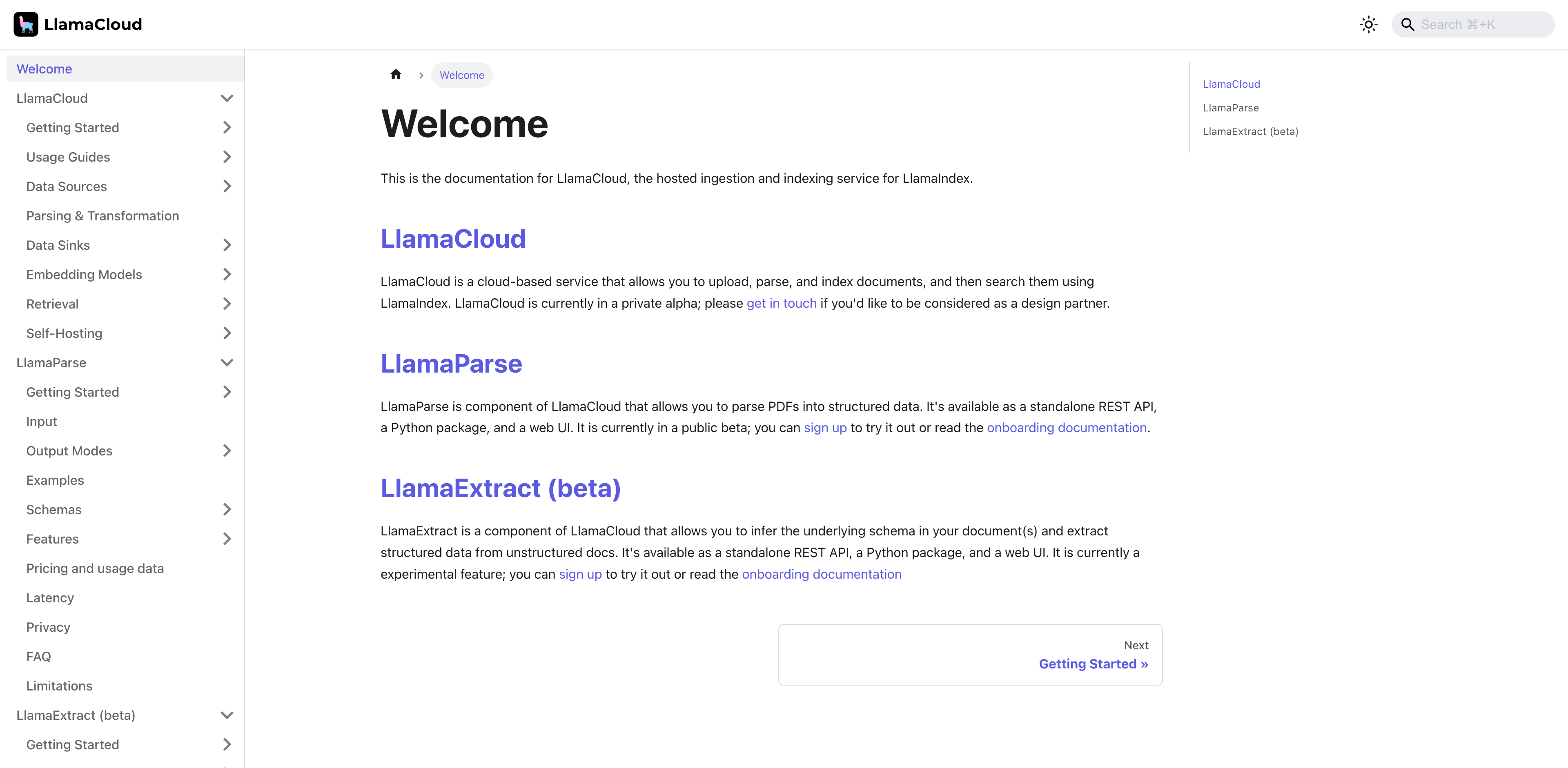Viewport: 1568px width, 768px height.
Task: Open the Usage Guides sidebar label
Action: 68,157
